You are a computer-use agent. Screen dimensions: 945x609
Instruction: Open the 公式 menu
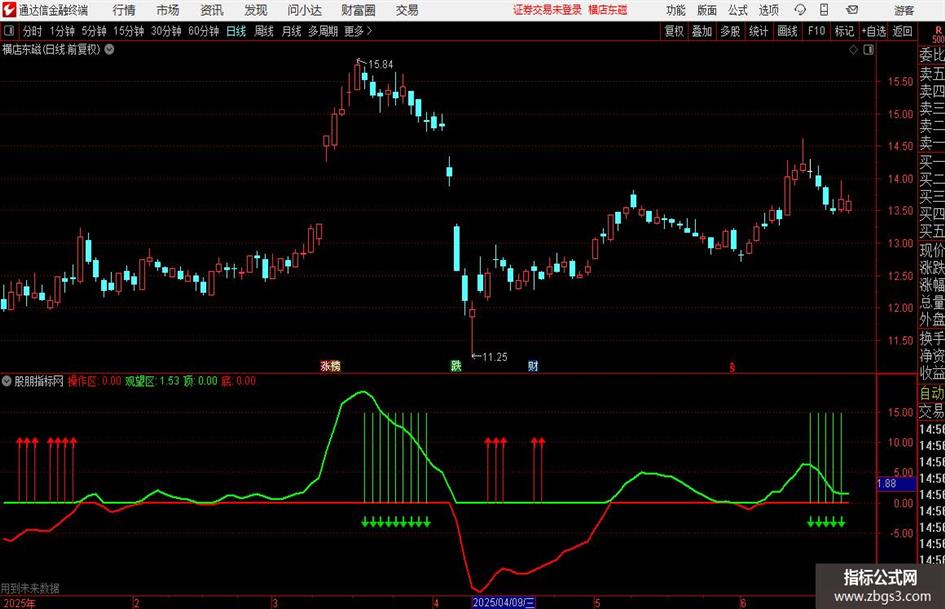(x=738, y=10)
